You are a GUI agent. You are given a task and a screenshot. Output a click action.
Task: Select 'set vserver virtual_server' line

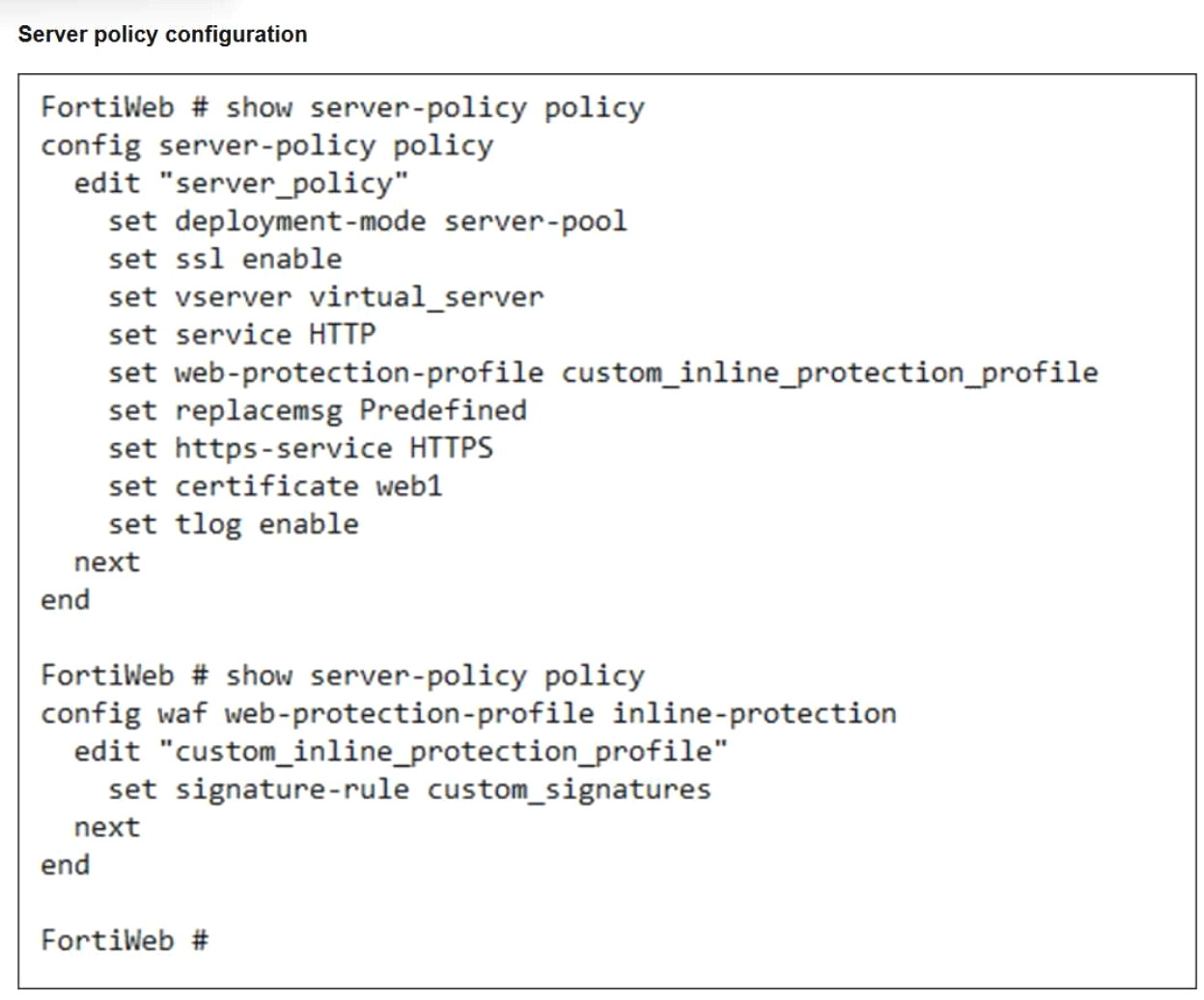click(x=325, y=296)
